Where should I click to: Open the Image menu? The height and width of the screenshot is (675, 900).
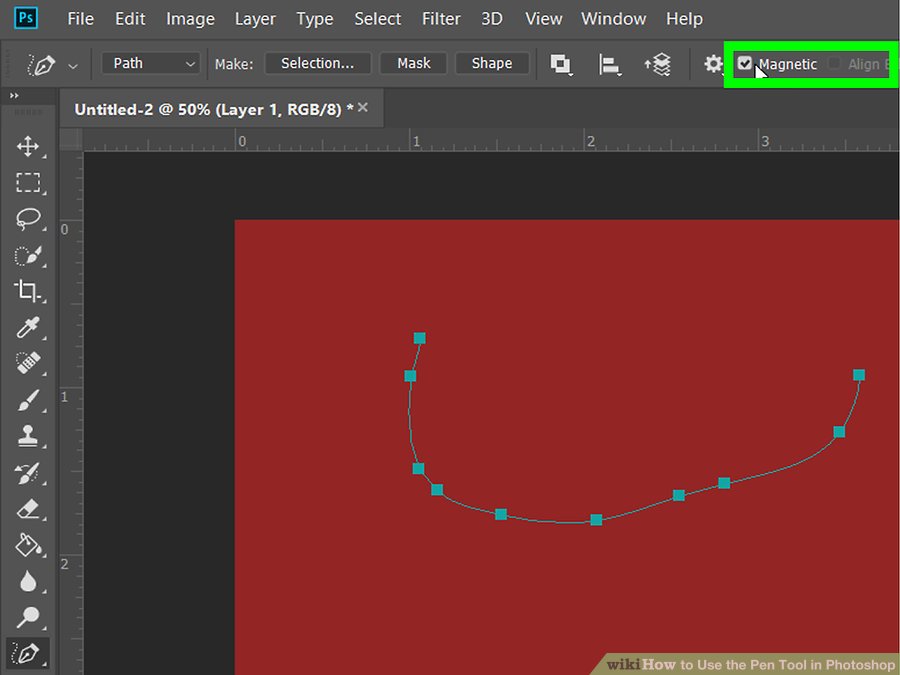[x=191, y=19]
